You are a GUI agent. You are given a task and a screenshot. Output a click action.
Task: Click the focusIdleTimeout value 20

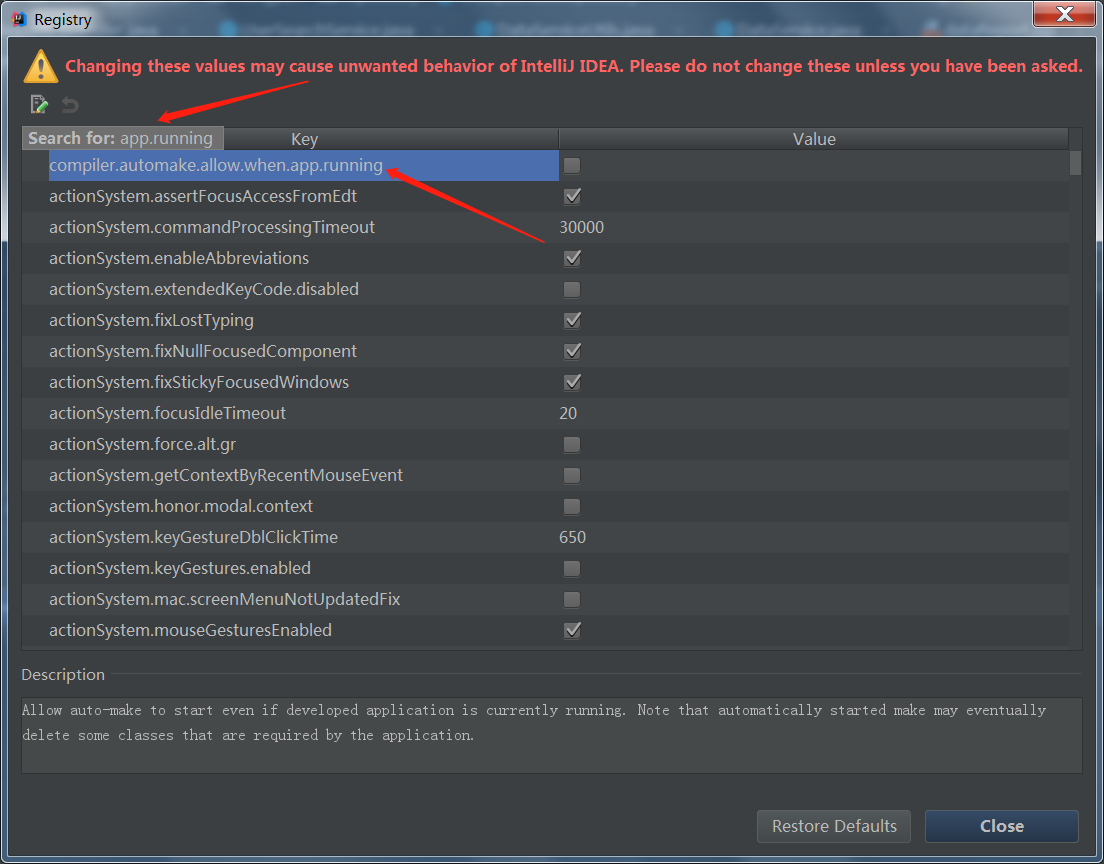click(568, 413)
